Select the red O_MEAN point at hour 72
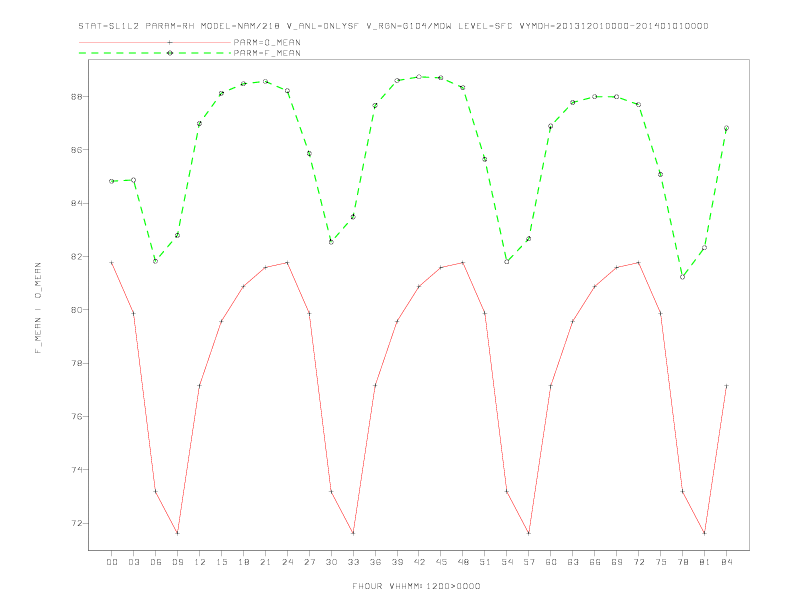This screenshot has width=792, height=612. (x=638, y=263)
